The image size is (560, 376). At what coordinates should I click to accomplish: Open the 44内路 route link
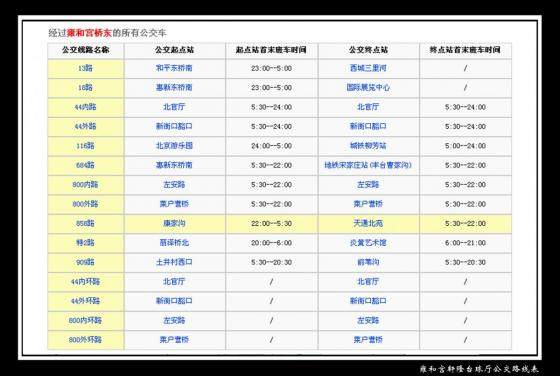tap(85, 107)
